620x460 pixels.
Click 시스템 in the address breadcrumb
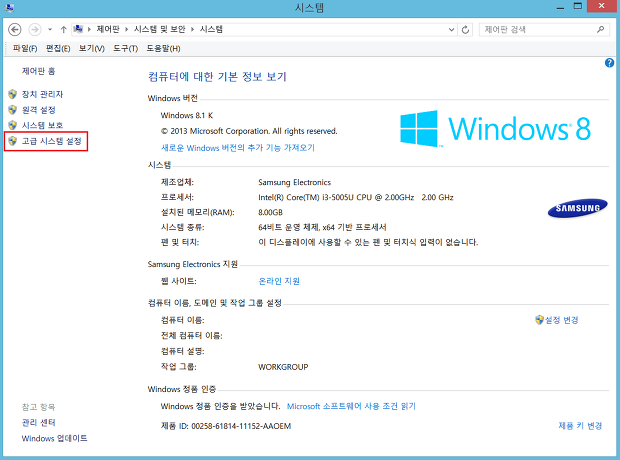[211, 29]
